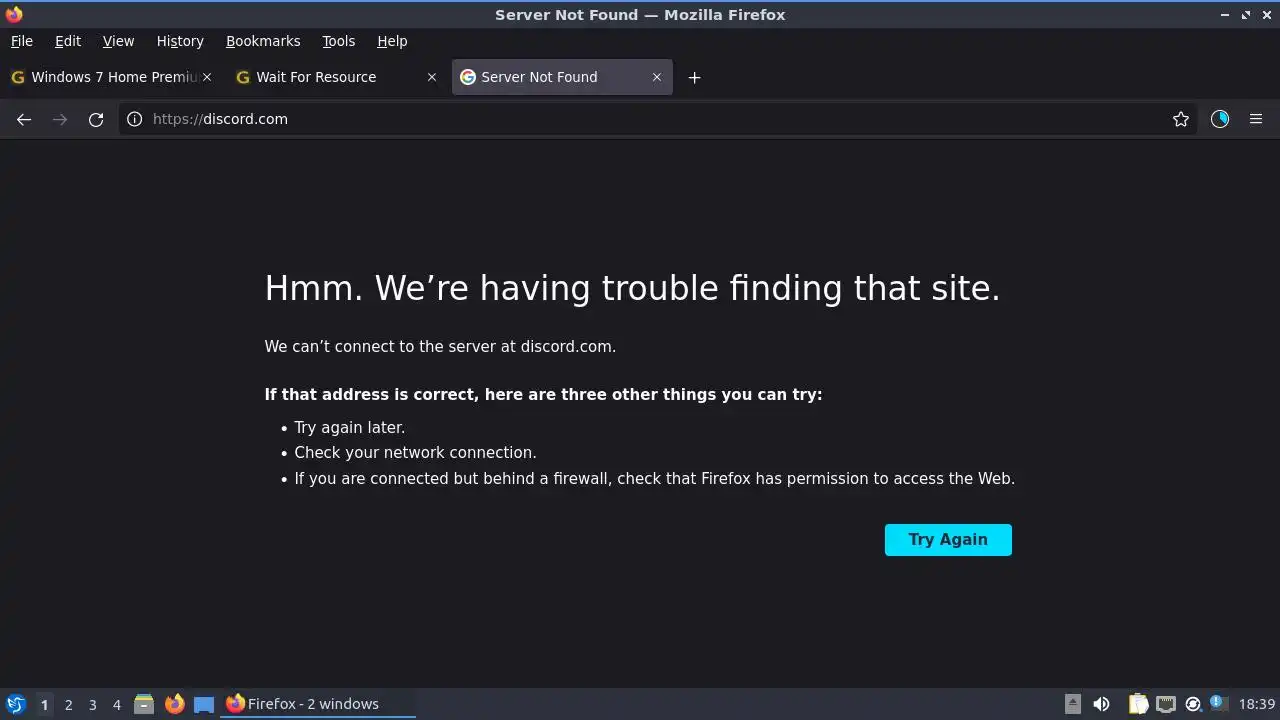Open the History menu
The image size is (1280, 720).
pyautogui.click(x=180, y=41)
